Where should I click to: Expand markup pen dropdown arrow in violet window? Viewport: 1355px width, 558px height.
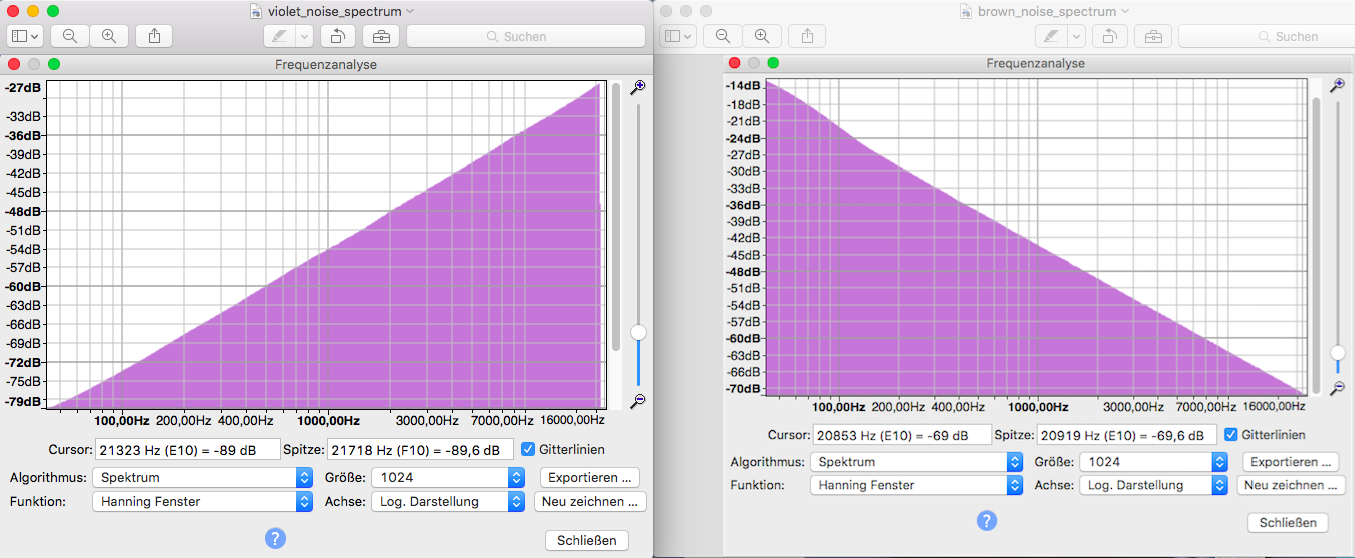tap(304, 36)
